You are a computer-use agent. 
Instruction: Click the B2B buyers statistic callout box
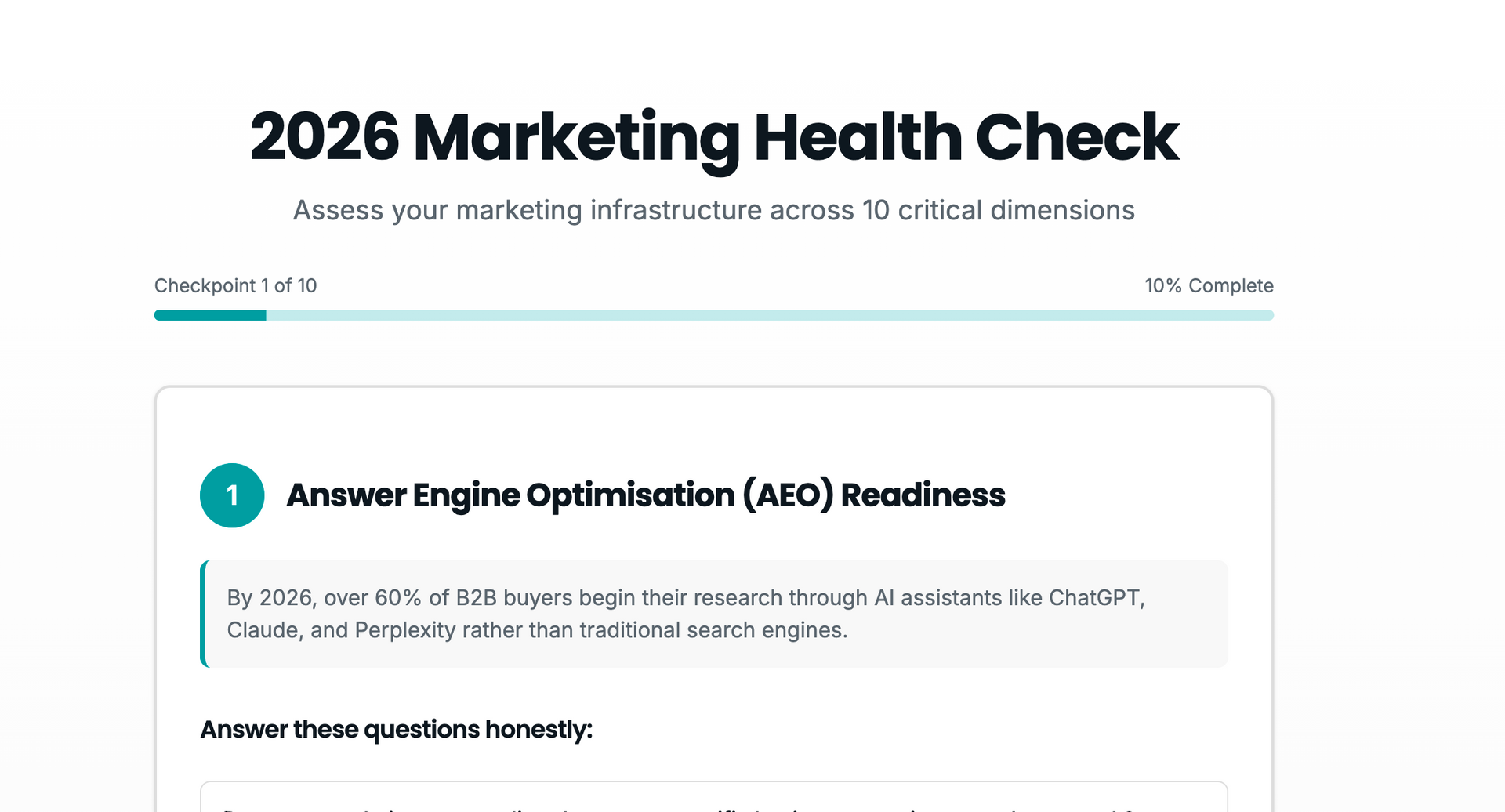click(x=713, y=613)
